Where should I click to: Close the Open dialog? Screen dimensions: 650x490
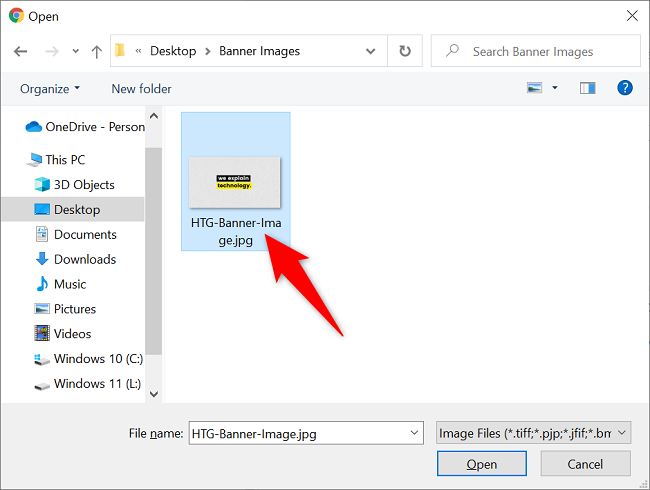tap(632, 16)
